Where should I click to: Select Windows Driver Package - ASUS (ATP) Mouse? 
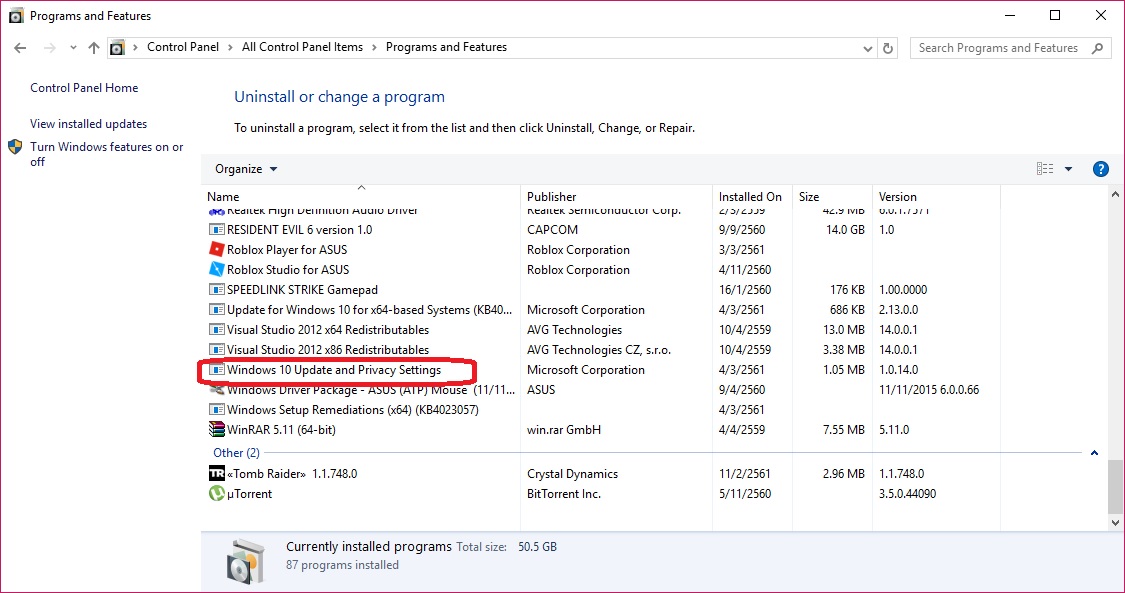(371, 391)
